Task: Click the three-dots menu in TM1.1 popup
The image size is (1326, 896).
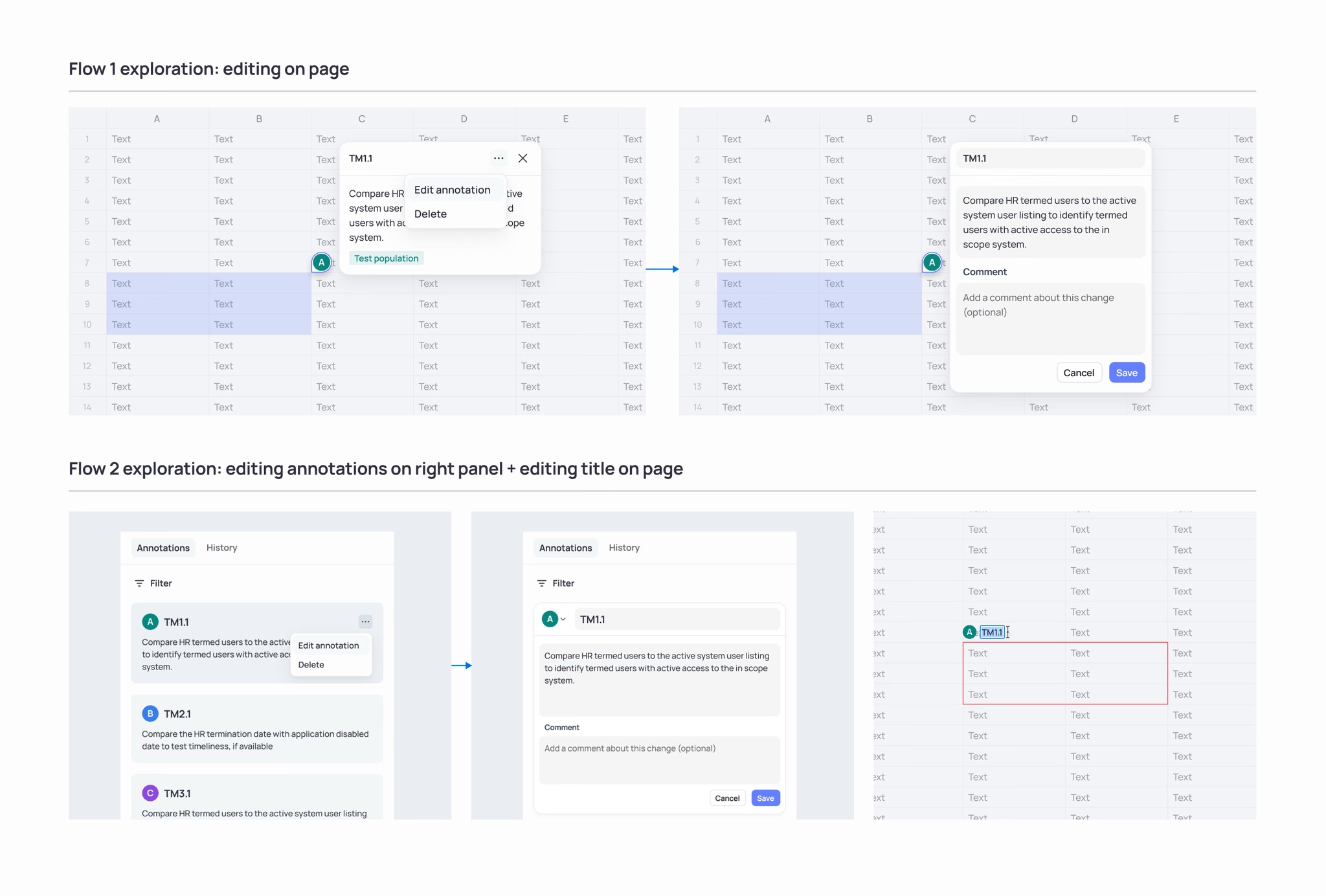Action: tap(498, 159)
